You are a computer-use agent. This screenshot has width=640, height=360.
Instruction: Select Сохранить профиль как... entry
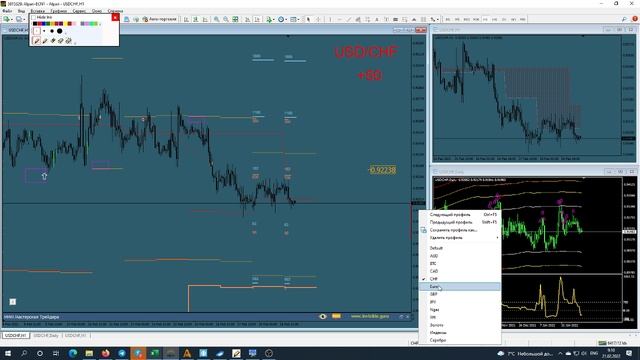click(x=460, y=230)
